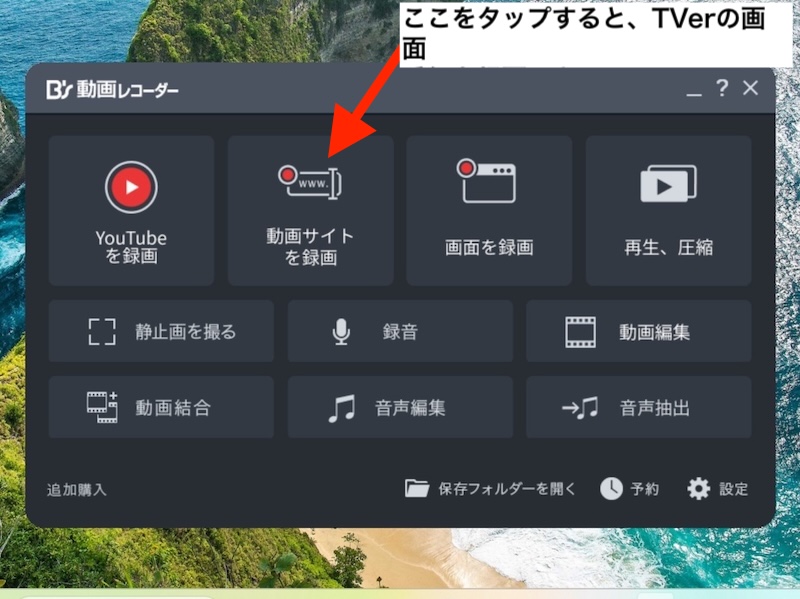Click the YouTube record play icon

(131, 186)
